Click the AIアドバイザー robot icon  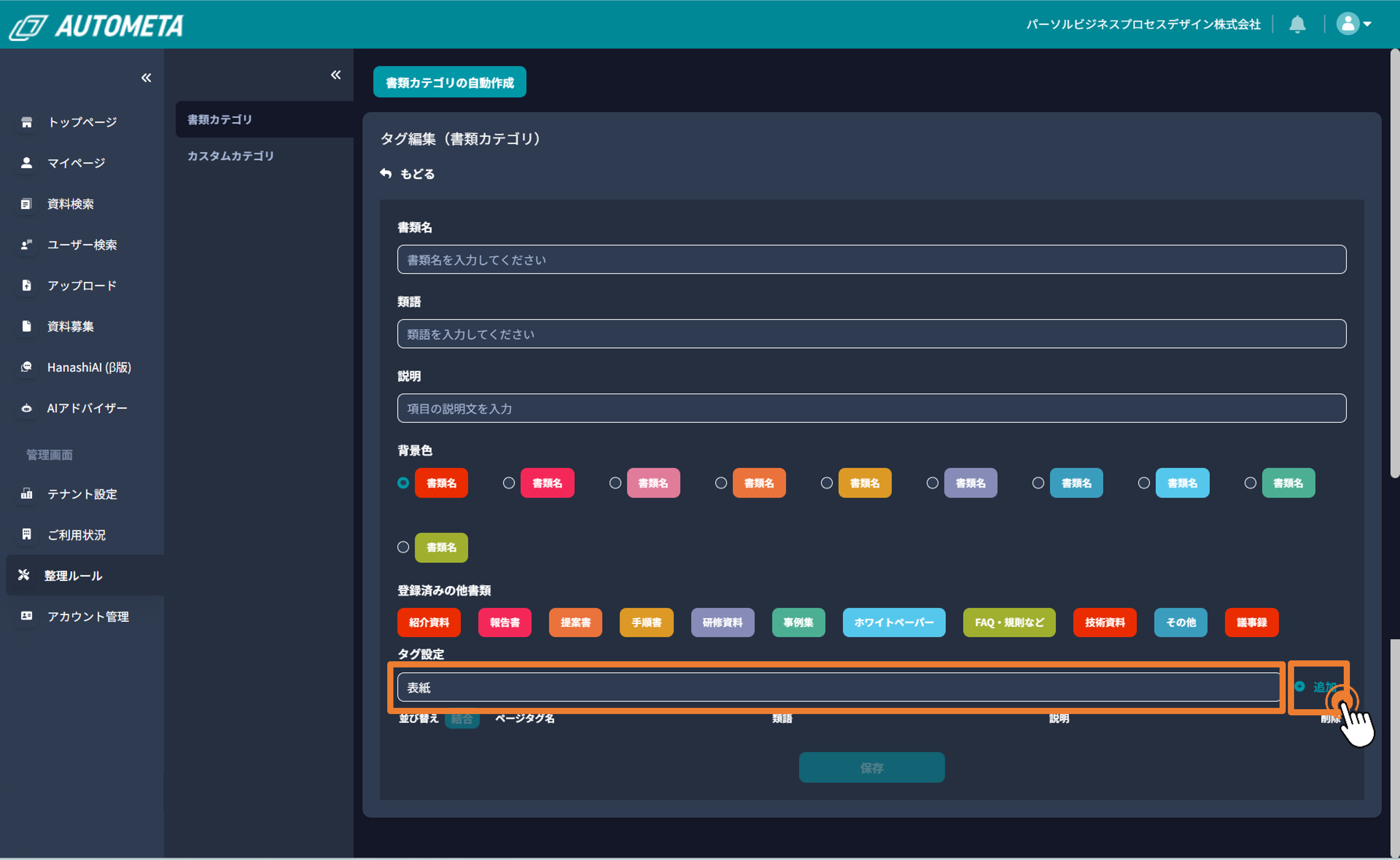coord(26,408)
